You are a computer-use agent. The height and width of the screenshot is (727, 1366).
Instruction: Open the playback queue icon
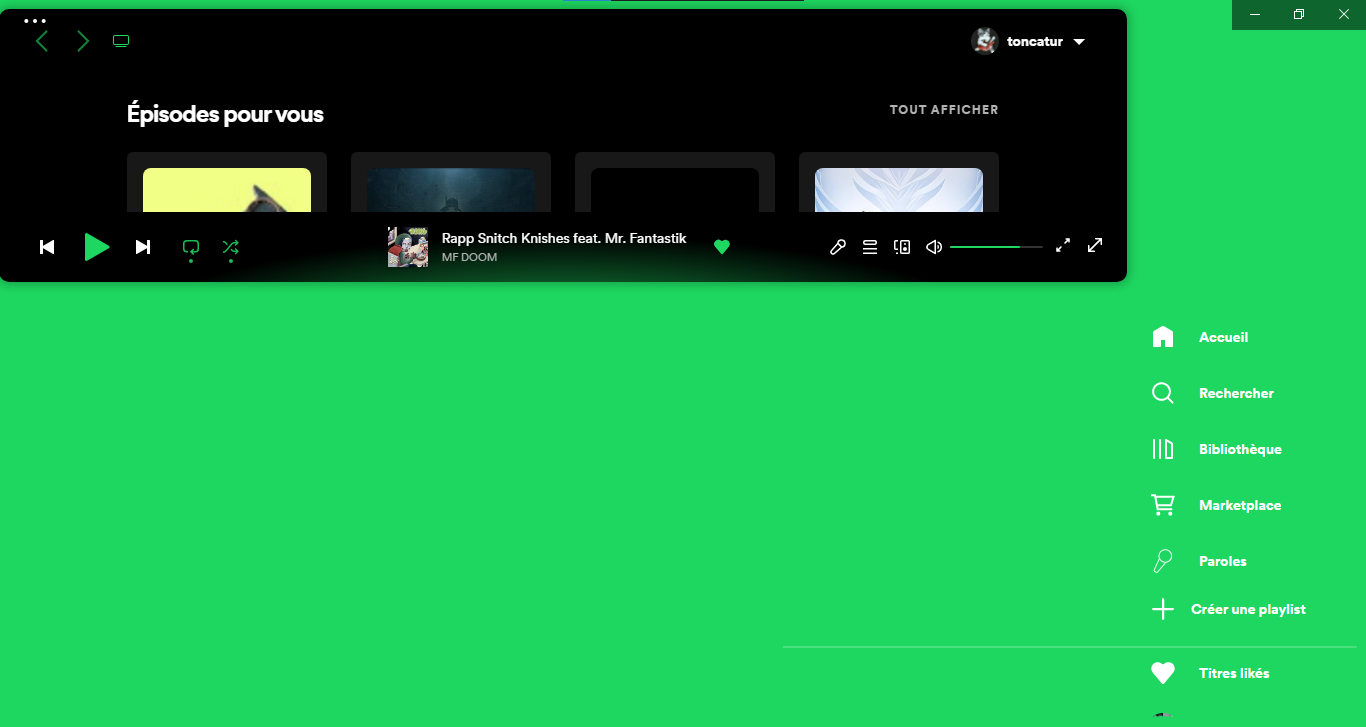point(869,246)
